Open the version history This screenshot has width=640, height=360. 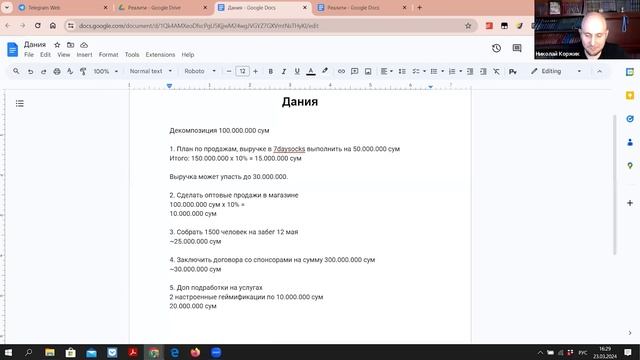coord(496,48)
